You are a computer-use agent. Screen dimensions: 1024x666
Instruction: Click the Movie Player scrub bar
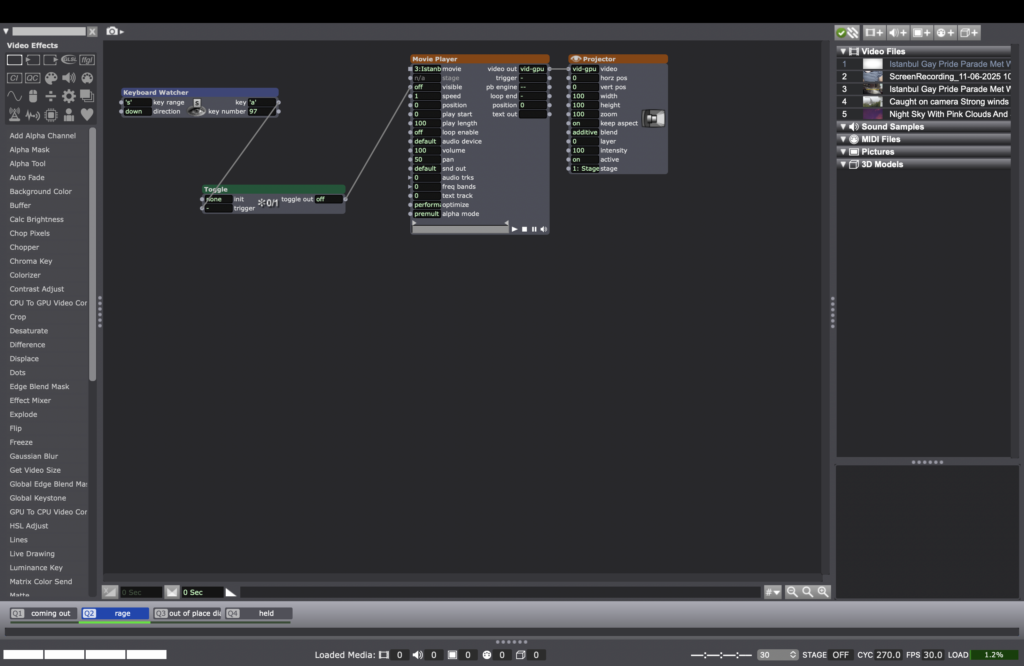460,229
